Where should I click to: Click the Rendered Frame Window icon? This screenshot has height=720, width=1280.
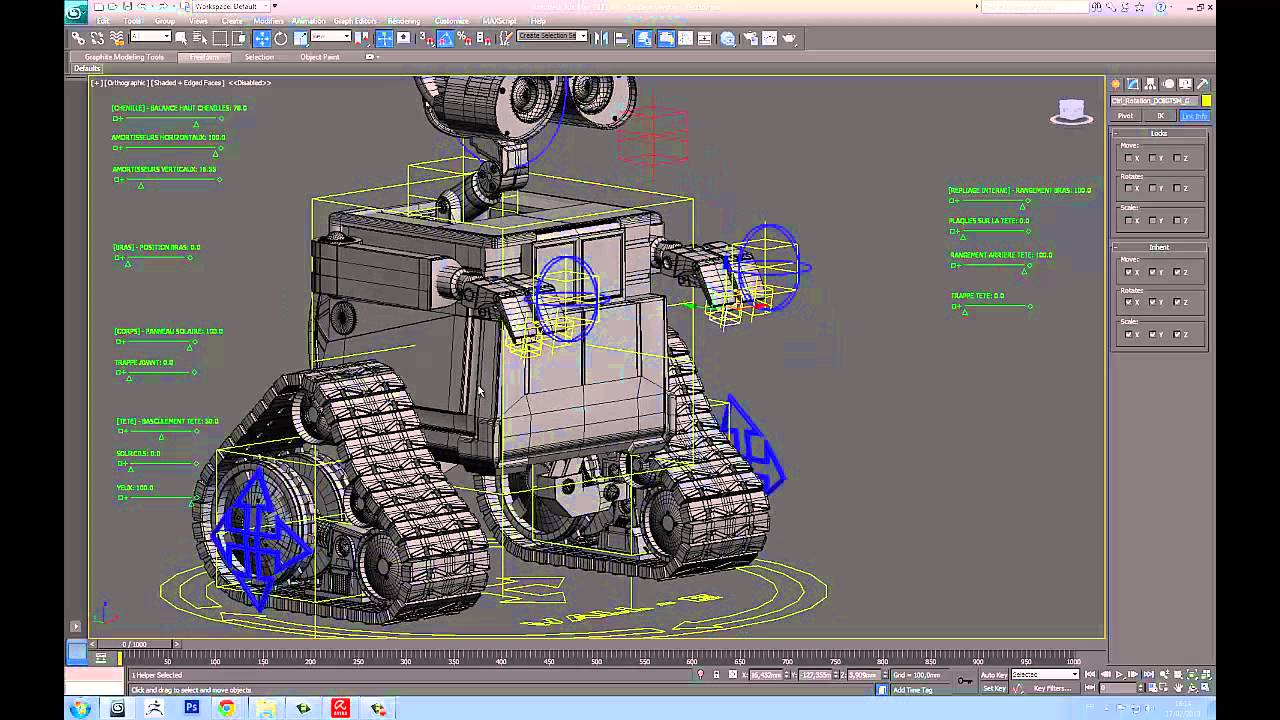[769, 38]
